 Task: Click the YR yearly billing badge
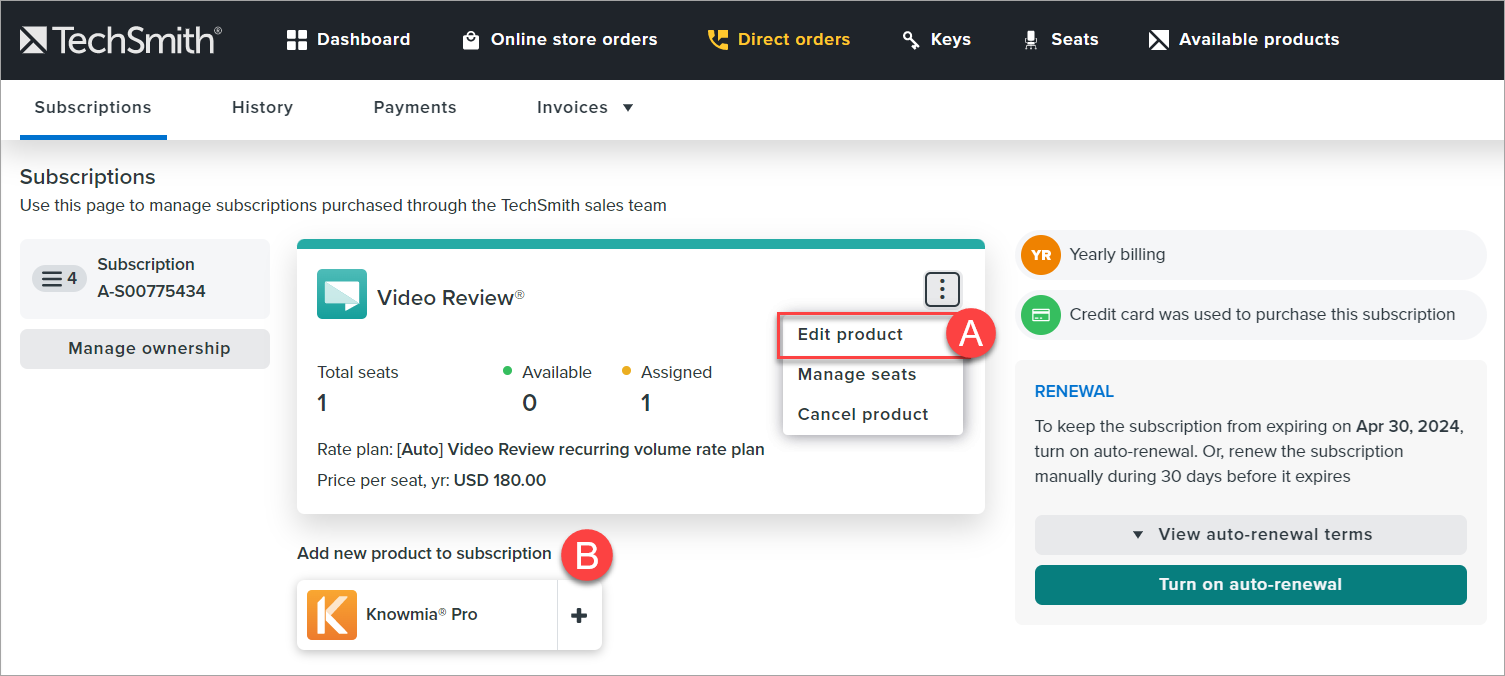1040,255
